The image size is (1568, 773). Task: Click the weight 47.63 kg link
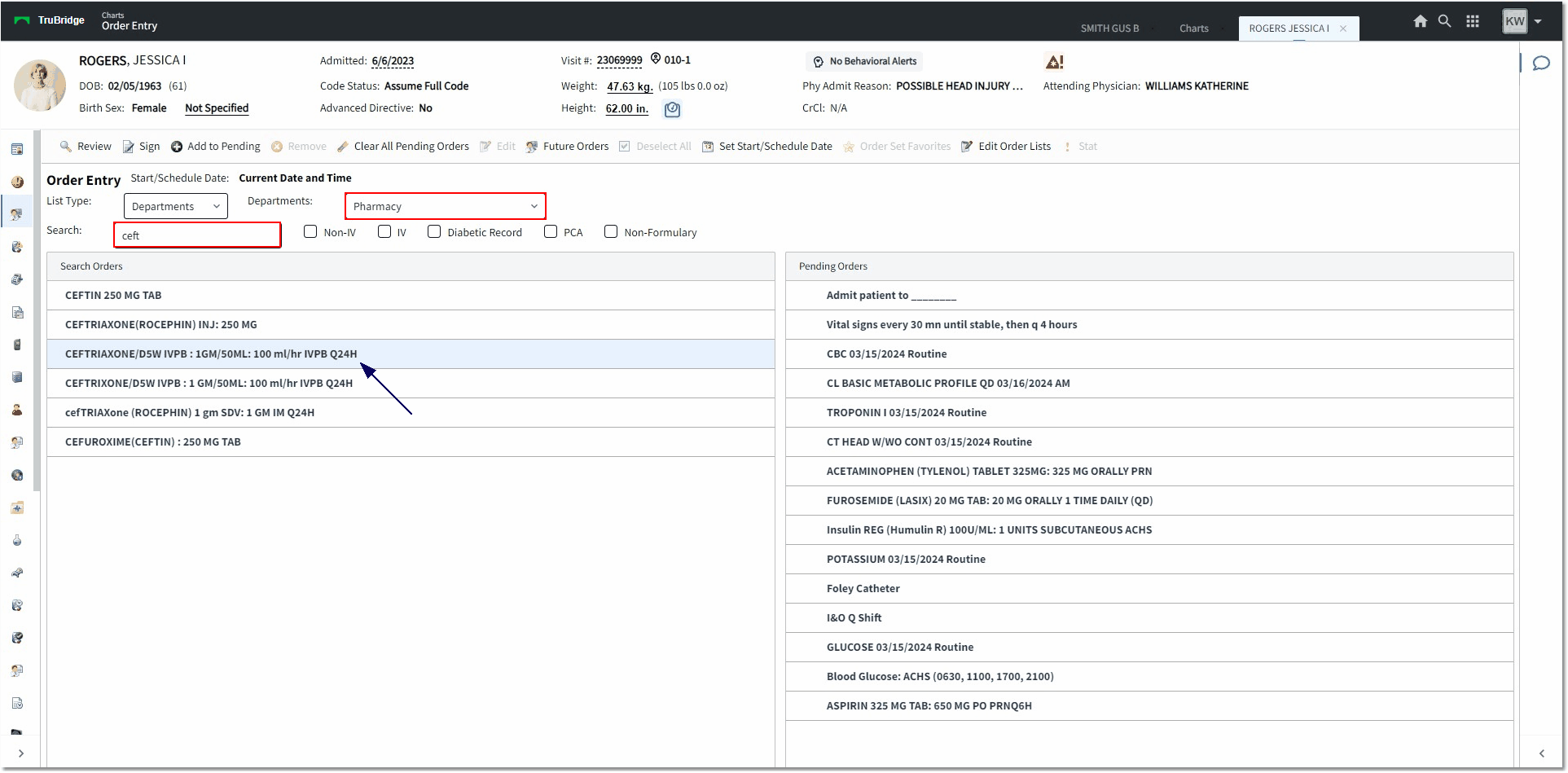[x=630, y=86]
